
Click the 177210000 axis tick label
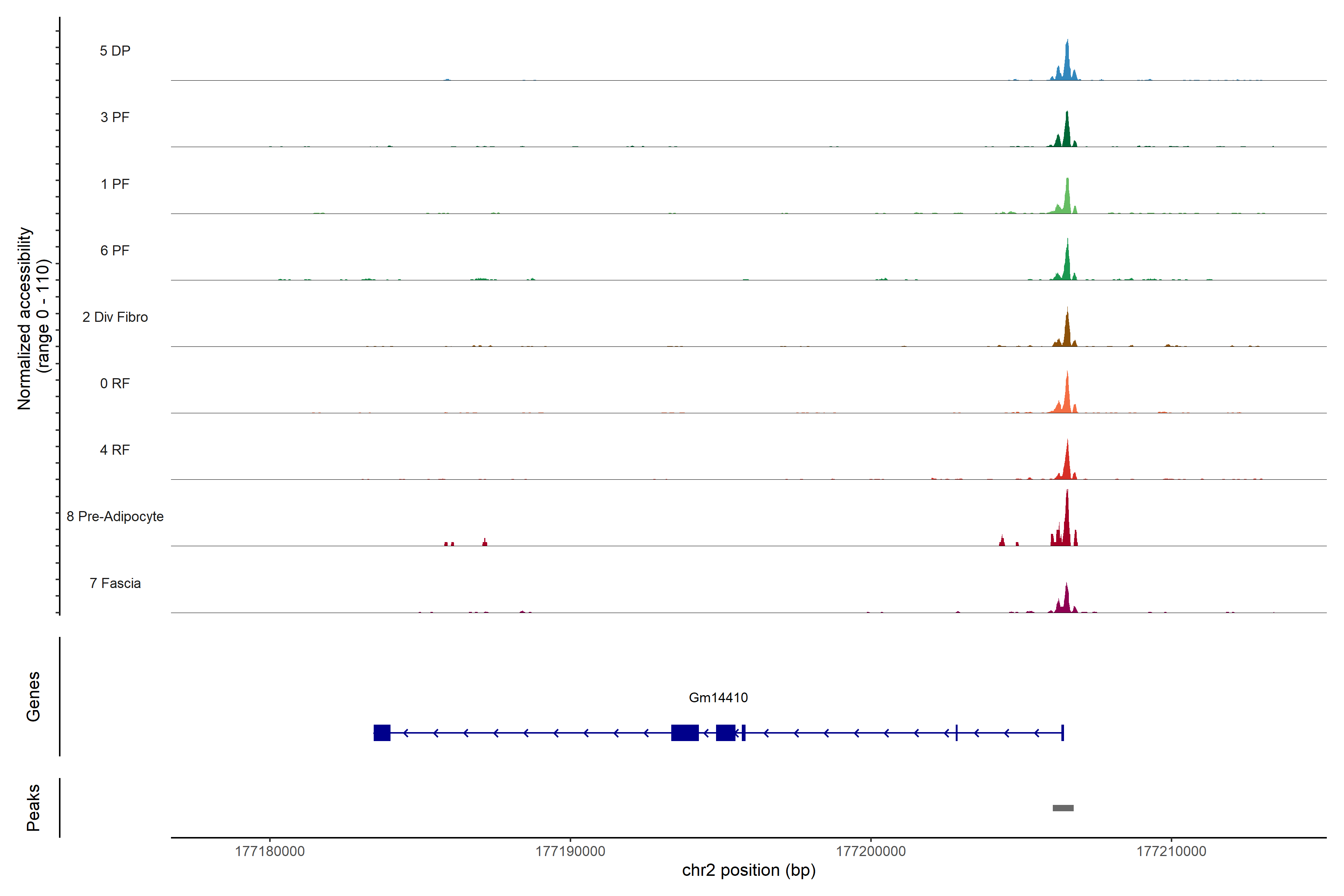coord(1172,851)
